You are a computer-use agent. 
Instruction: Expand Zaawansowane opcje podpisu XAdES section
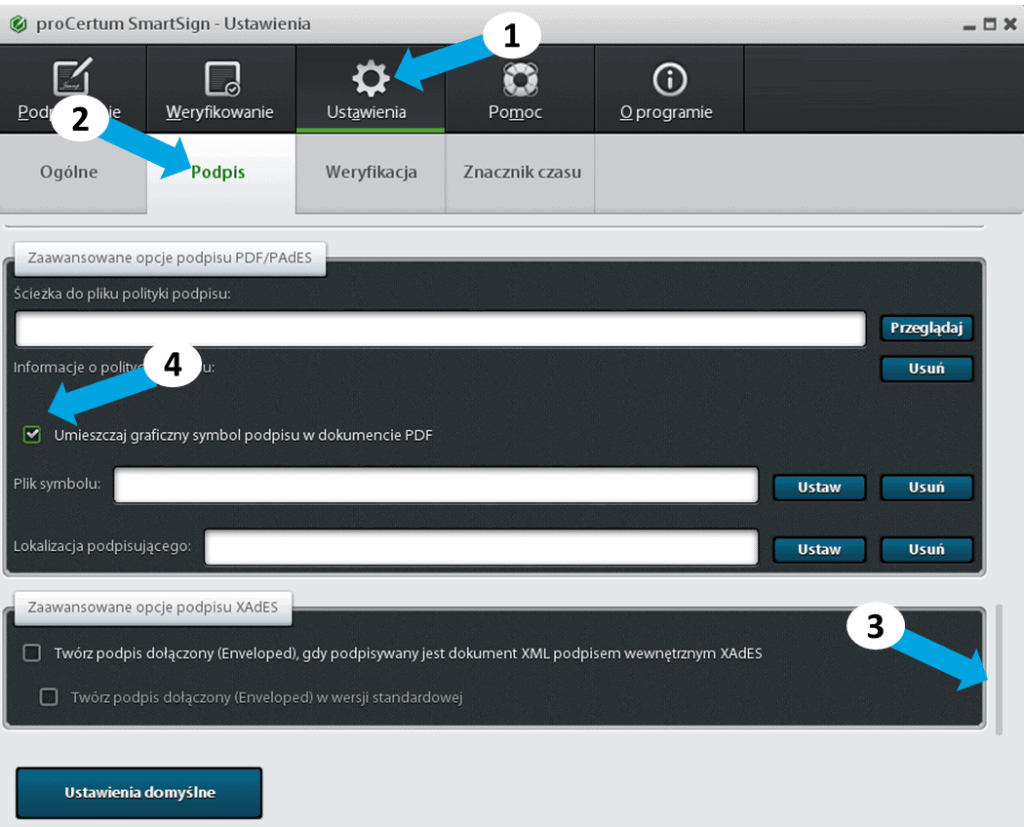152,607
